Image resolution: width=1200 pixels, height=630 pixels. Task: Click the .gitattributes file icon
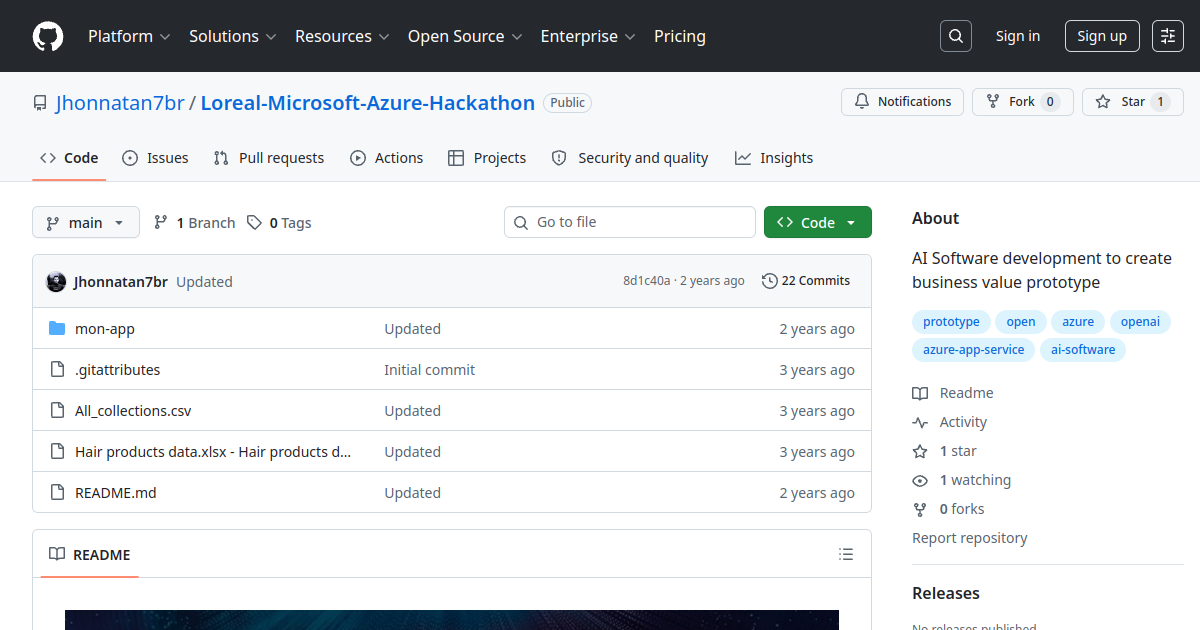pyautogui.click(x=57, y=370)
